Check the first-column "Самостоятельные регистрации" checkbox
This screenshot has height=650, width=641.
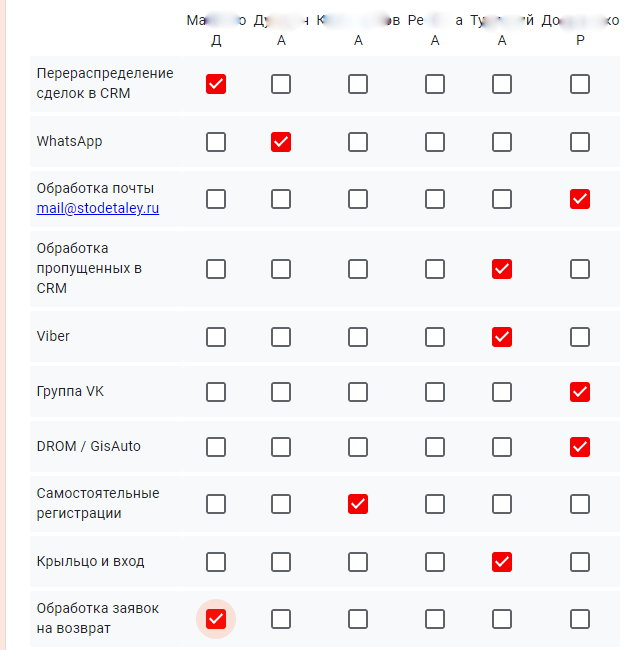click(x=216, y=504)
